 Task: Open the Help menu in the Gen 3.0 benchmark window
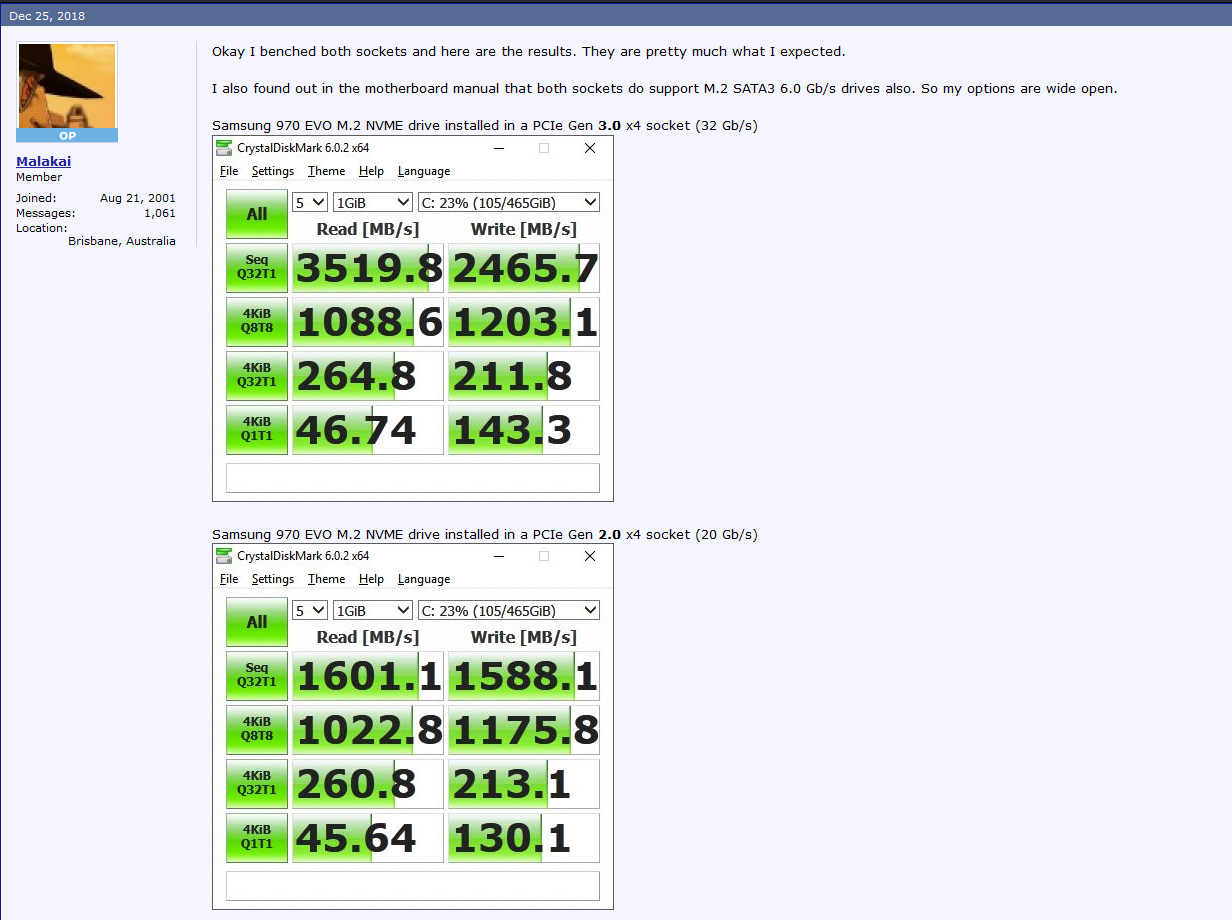tap(371, 171)
